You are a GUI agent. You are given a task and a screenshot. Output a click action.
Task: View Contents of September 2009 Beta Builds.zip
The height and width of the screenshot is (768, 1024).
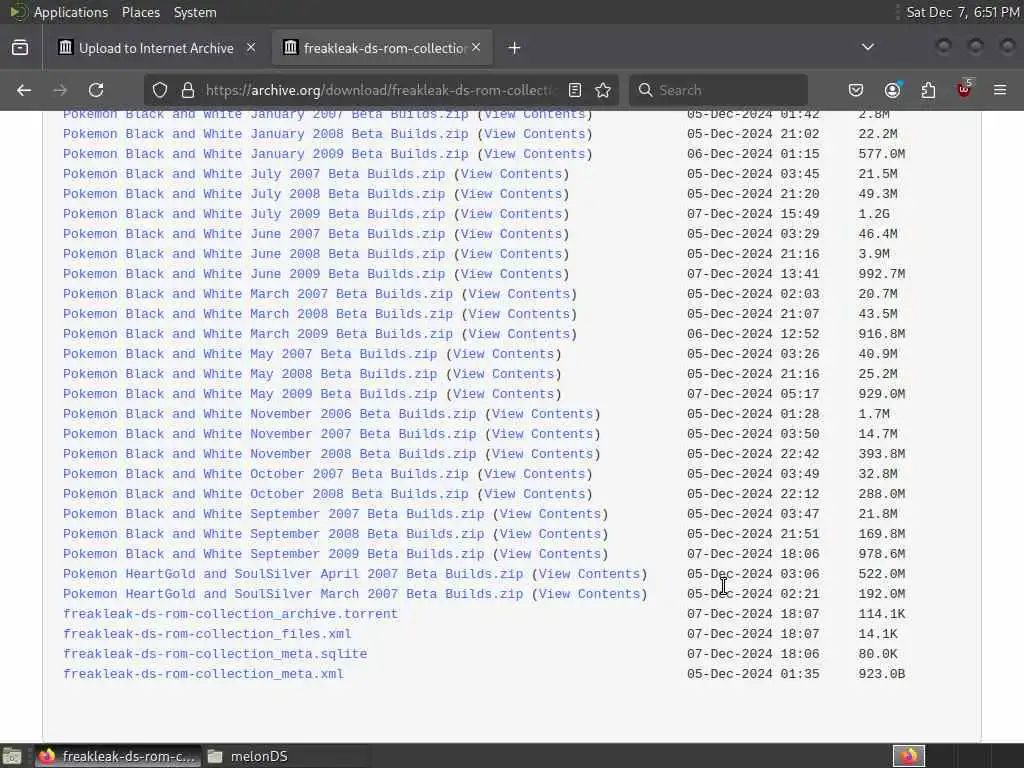click(x=551, y=554)
